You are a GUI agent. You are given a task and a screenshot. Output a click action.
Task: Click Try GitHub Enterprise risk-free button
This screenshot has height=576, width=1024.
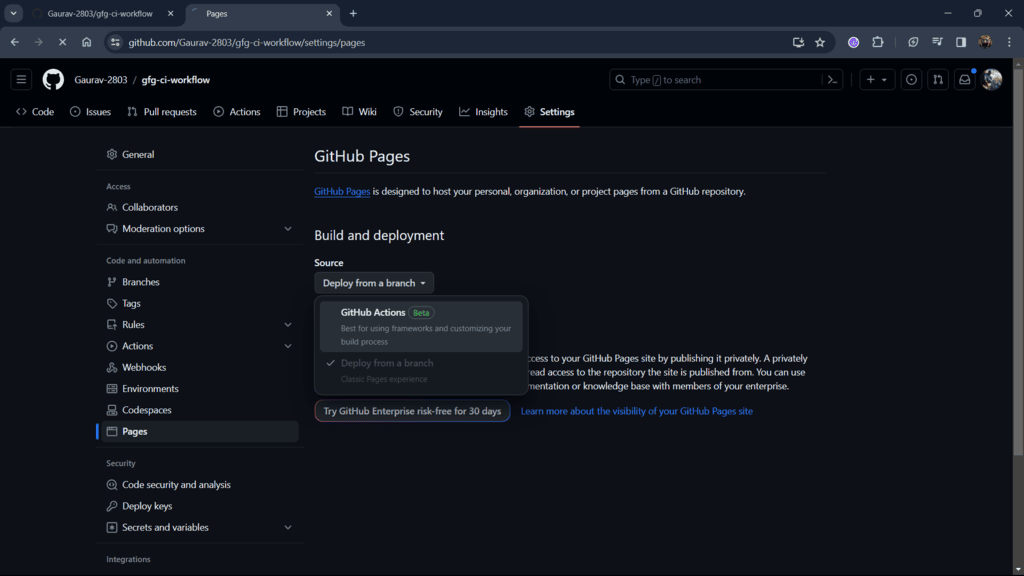[412, 411]
